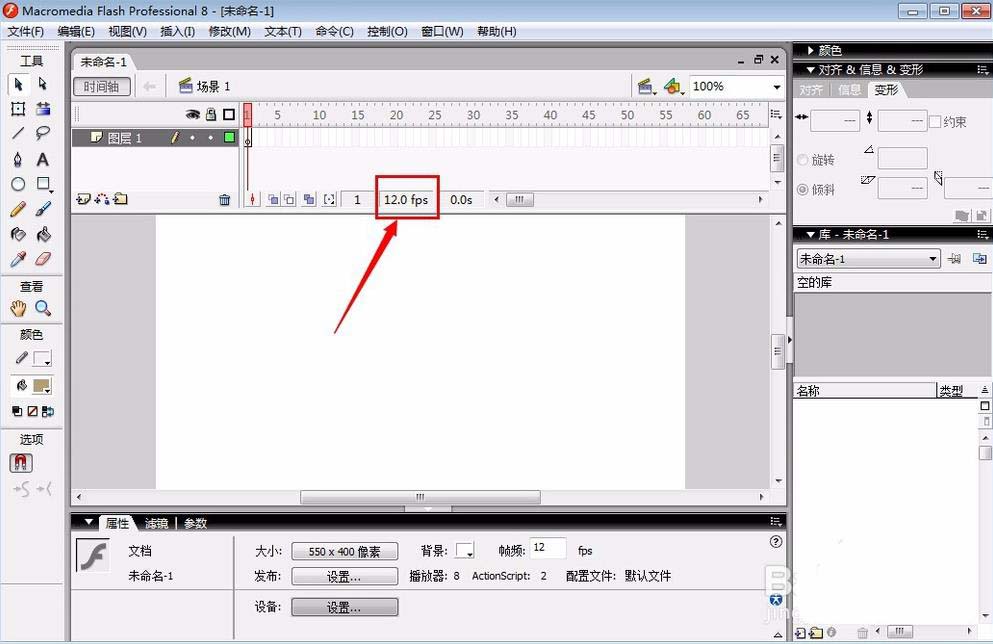Click the Add Motion Guide icon
Screen dimensions: 993x644
[x=101, y=199]
